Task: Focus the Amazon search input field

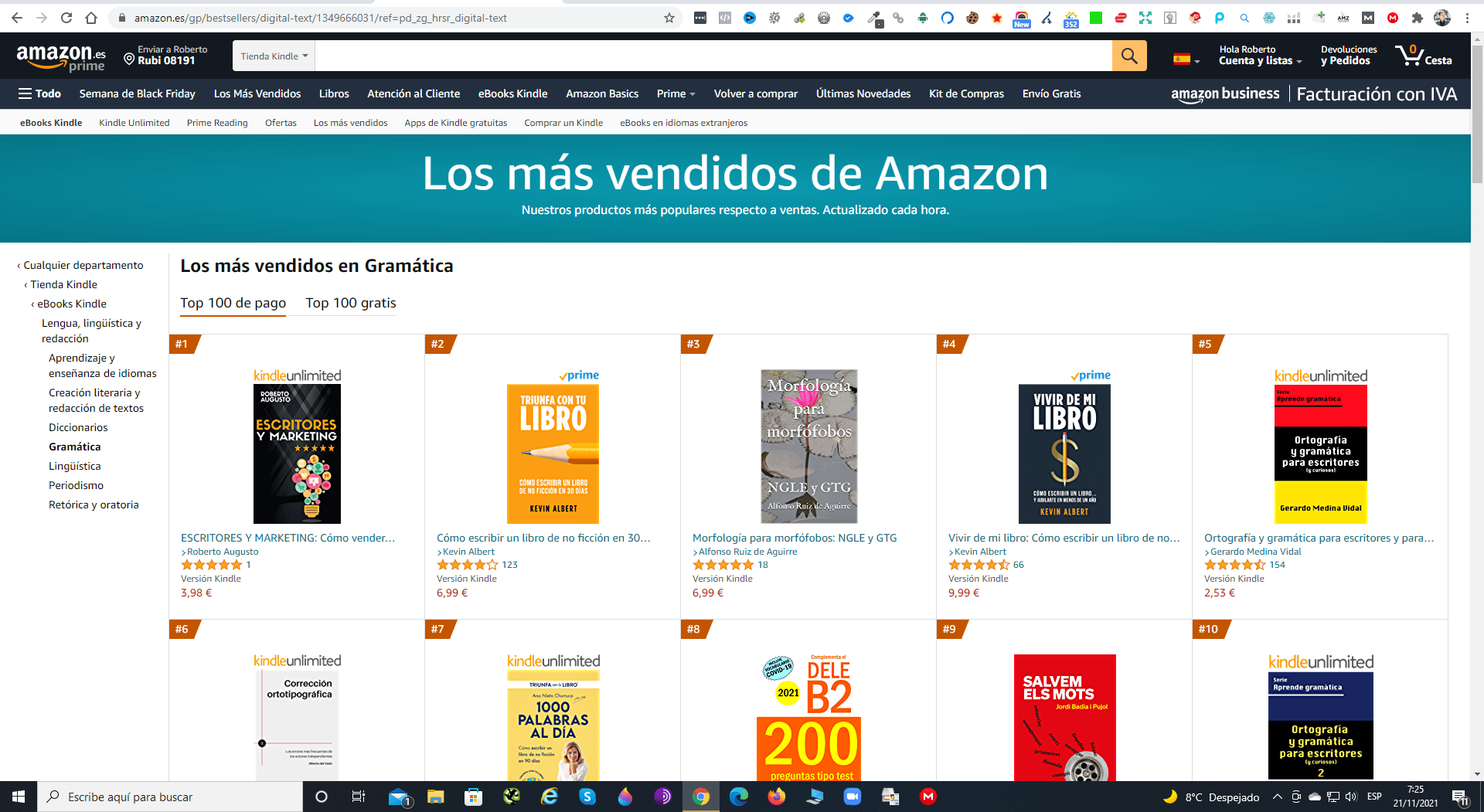Action: (713, 56)
